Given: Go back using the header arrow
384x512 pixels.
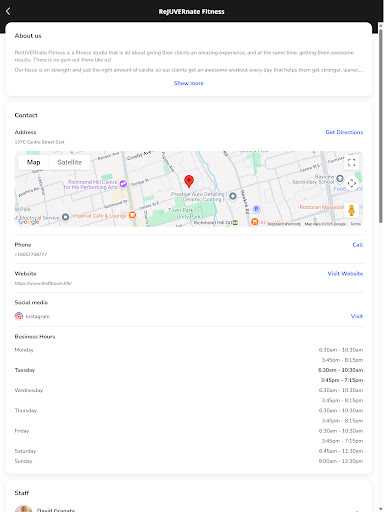Looking at the screenshot, I should point(8,11).
